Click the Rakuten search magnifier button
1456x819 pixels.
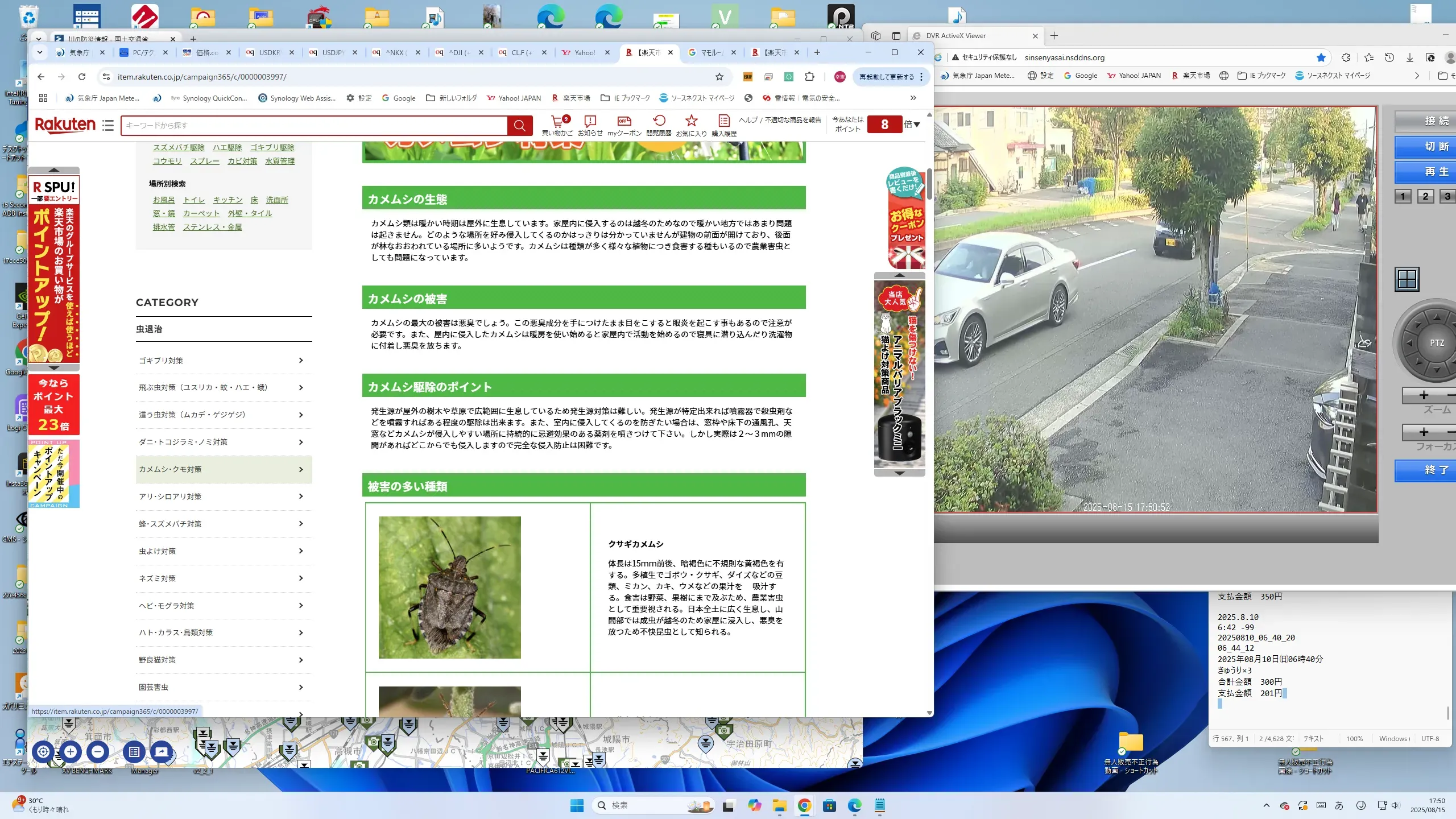click(519, 125)
